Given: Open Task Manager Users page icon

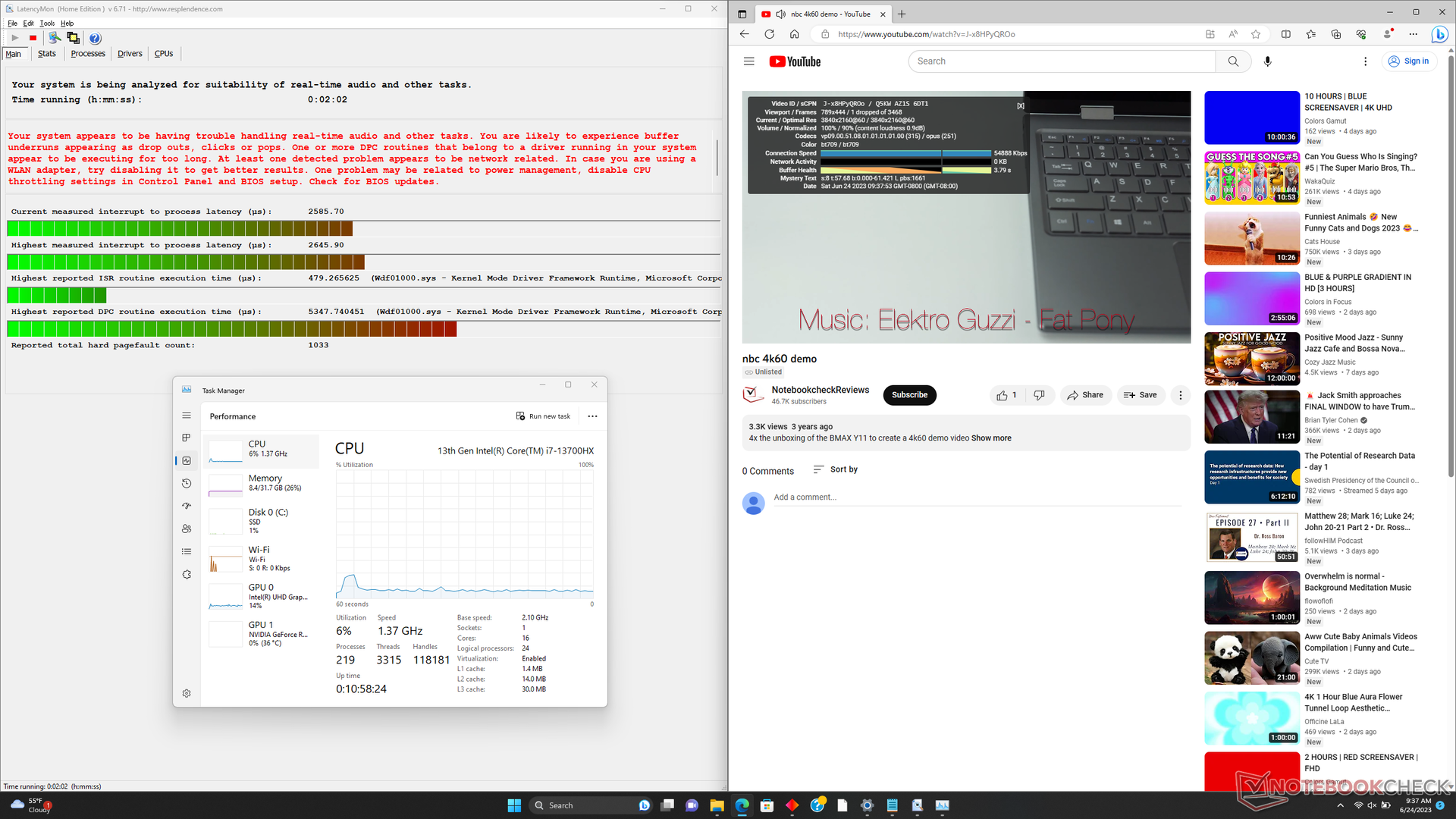Looking at the screenshot, I should point(187,529).
